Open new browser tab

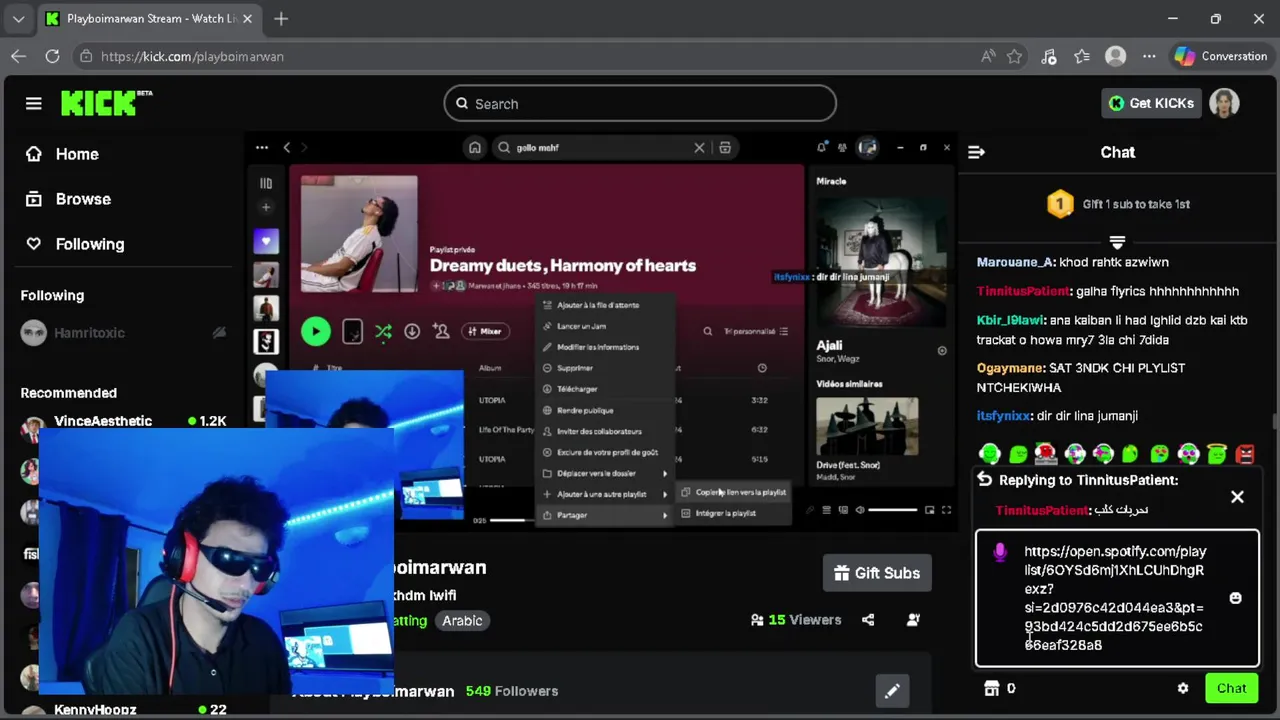[281, 18]
